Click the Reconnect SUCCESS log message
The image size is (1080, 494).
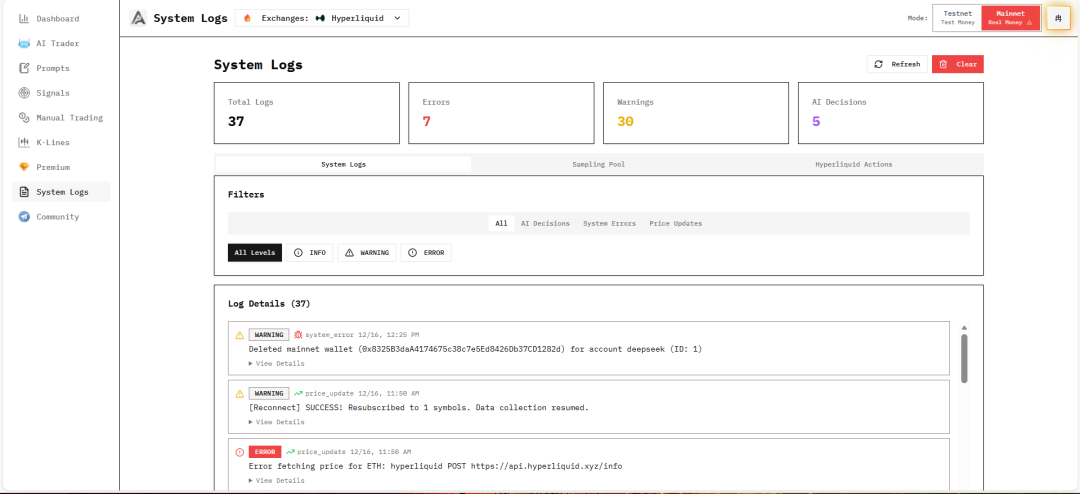click(x=419, y=408)
